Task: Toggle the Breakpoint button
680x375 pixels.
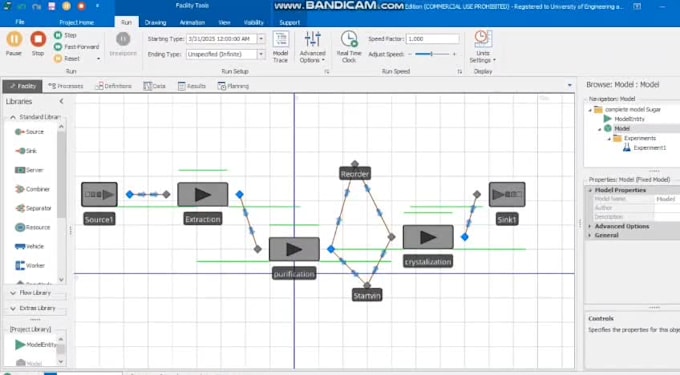Action: tap(123, 44)
